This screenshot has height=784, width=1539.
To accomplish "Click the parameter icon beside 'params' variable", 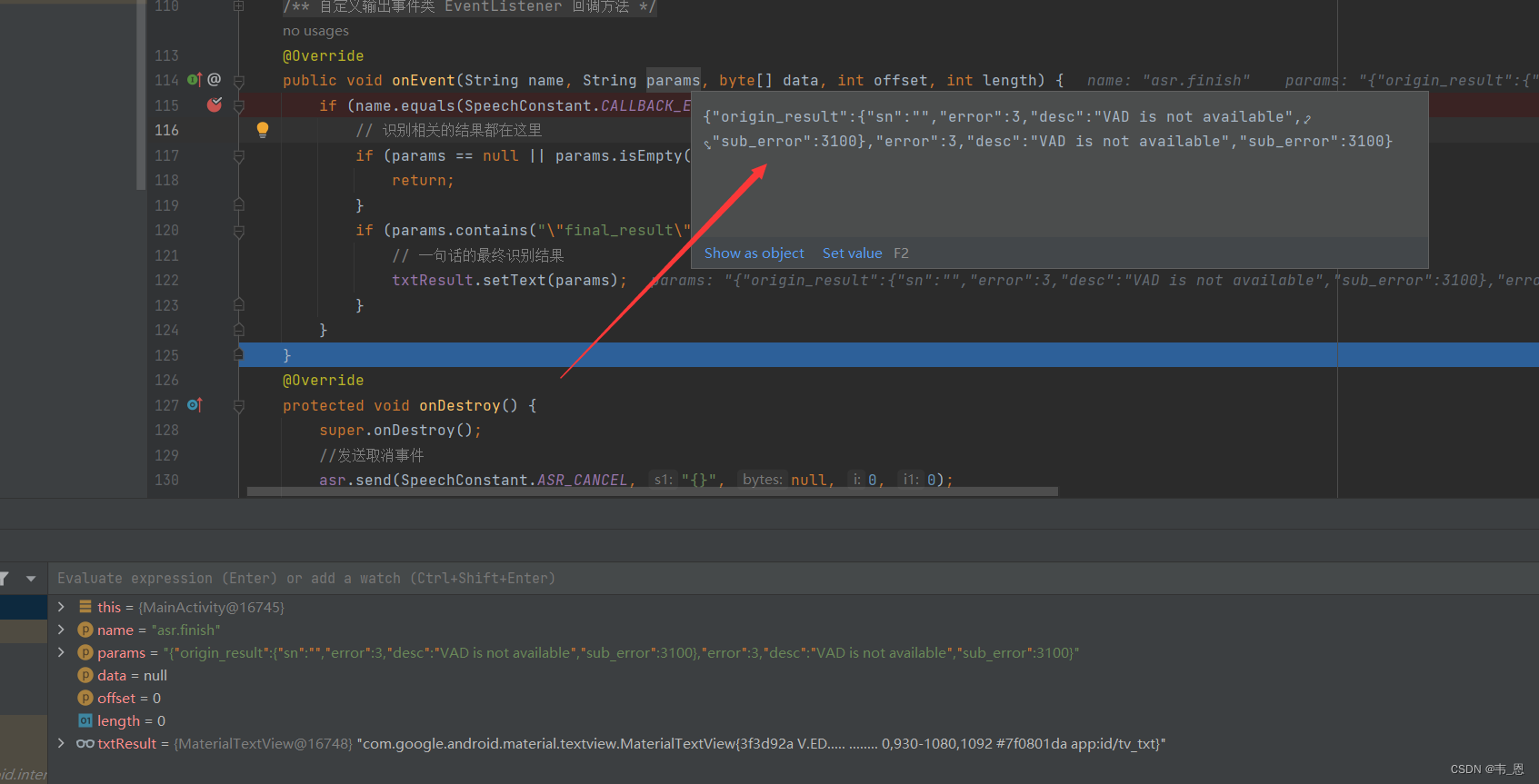I will pyautogui.click(x=85, y=652).
